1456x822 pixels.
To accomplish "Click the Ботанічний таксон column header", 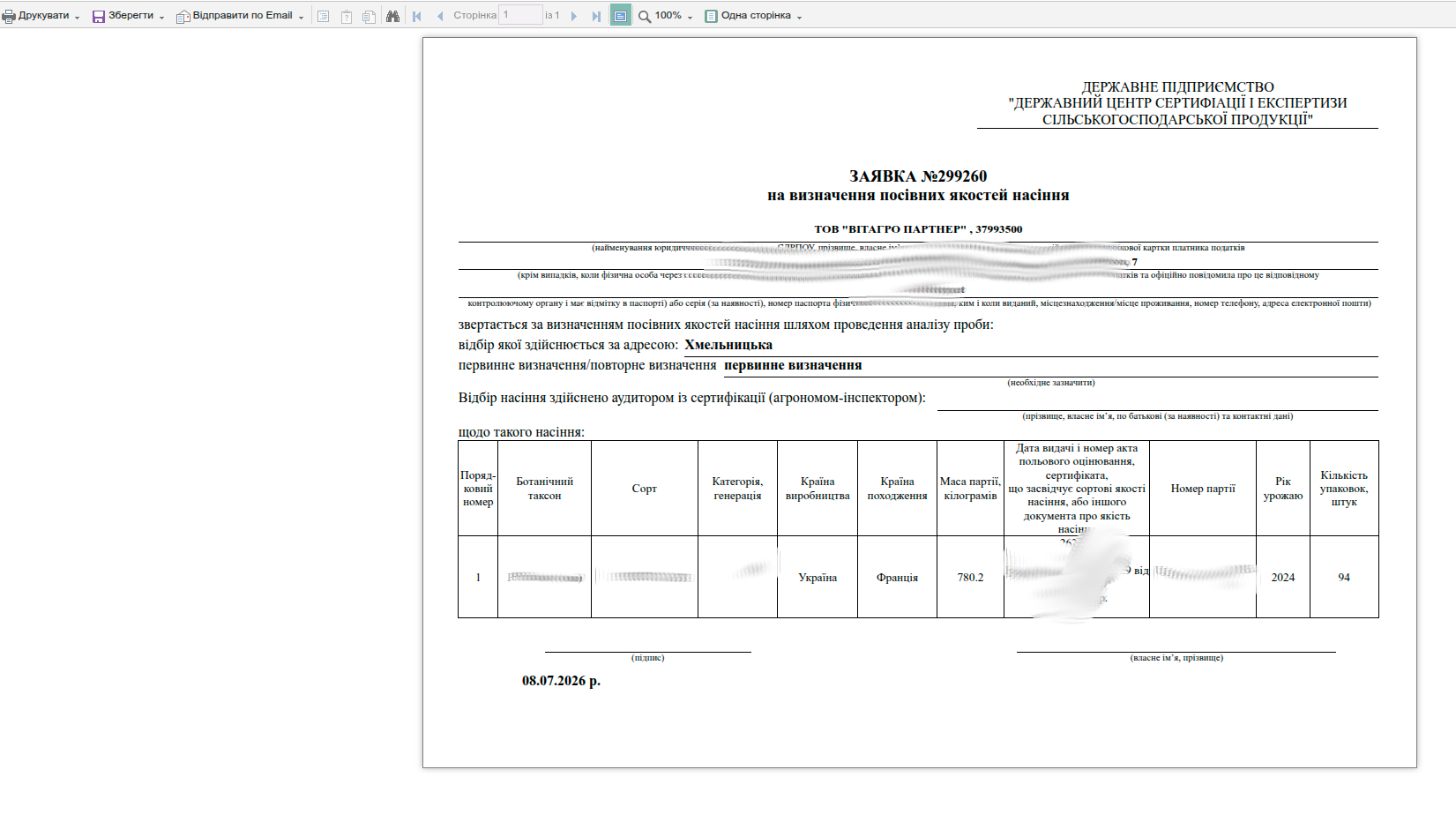I will pos(544,489).
